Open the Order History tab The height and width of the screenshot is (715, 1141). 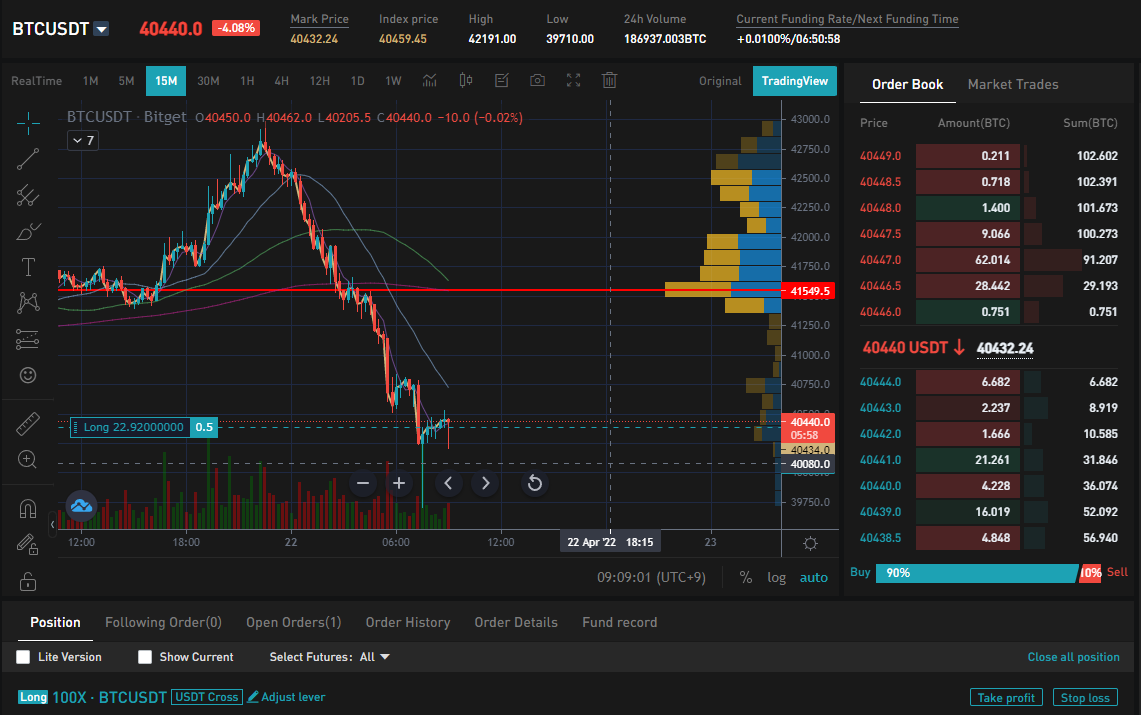pyautogui.click(x=408, y=623)
